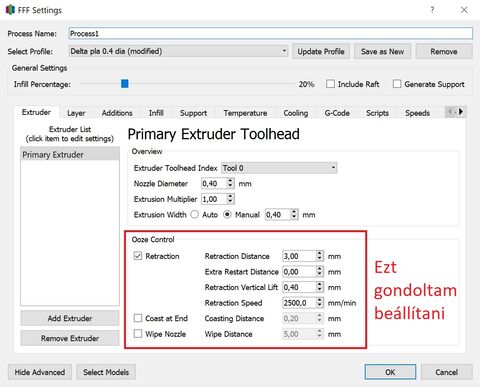The height and width of the screenshot is (387, 480).
Task: Click the Extrusion Multiplier spinner arrows
Action: pyautogui.click(x=230, y=199)
